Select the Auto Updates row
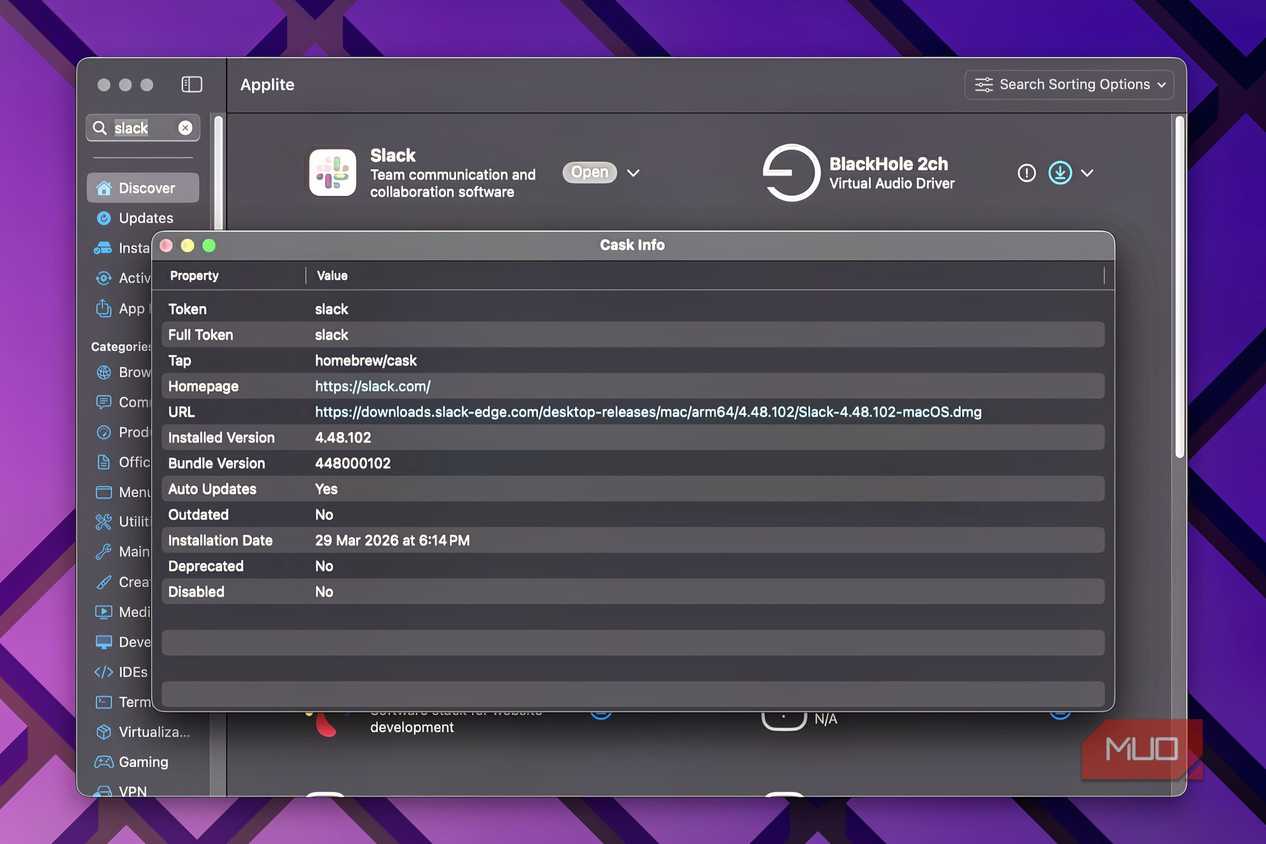Screen dimensions: 1266x844 (x=633, y=489)
